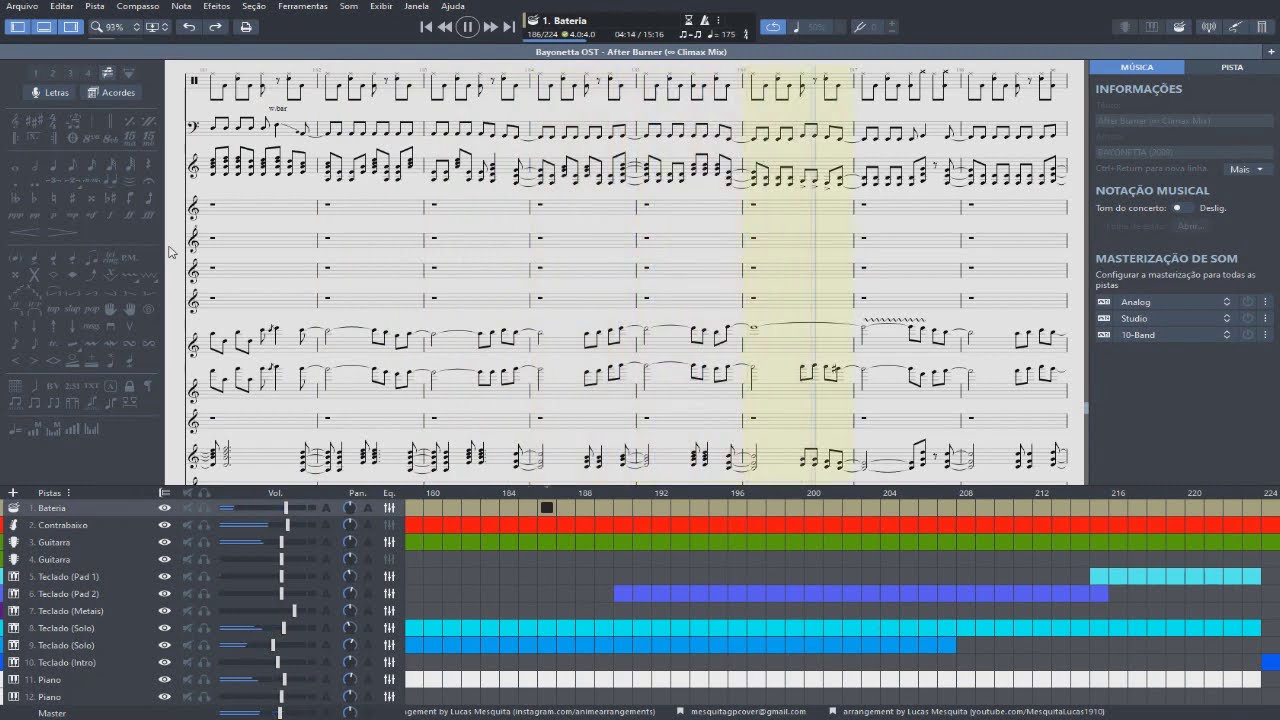Open the line-in guitar cable icon
Viewport: 1280px width, 720px height.
[1235, 27]
